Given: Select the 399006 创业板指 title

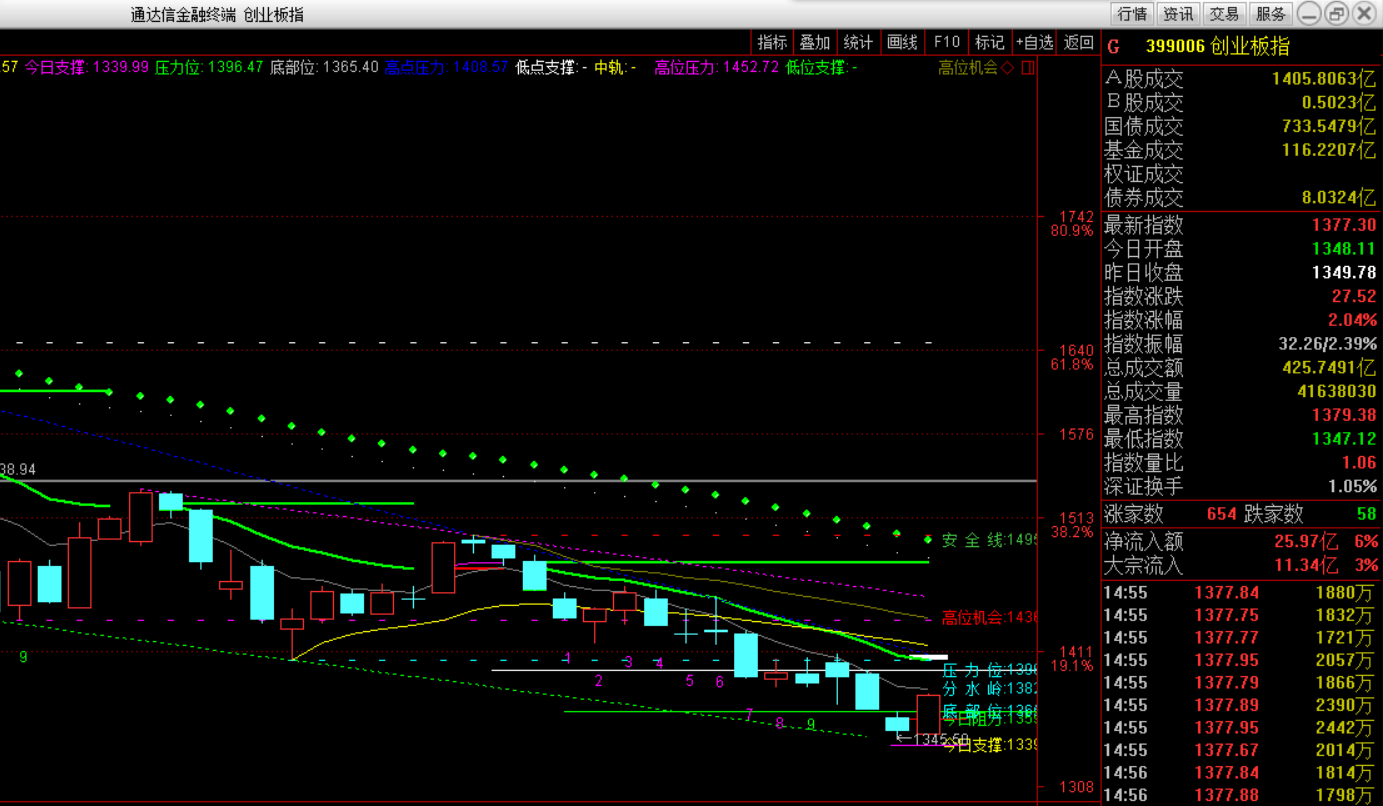Looking at the screenshot, I should click(x=1217, y=46).
